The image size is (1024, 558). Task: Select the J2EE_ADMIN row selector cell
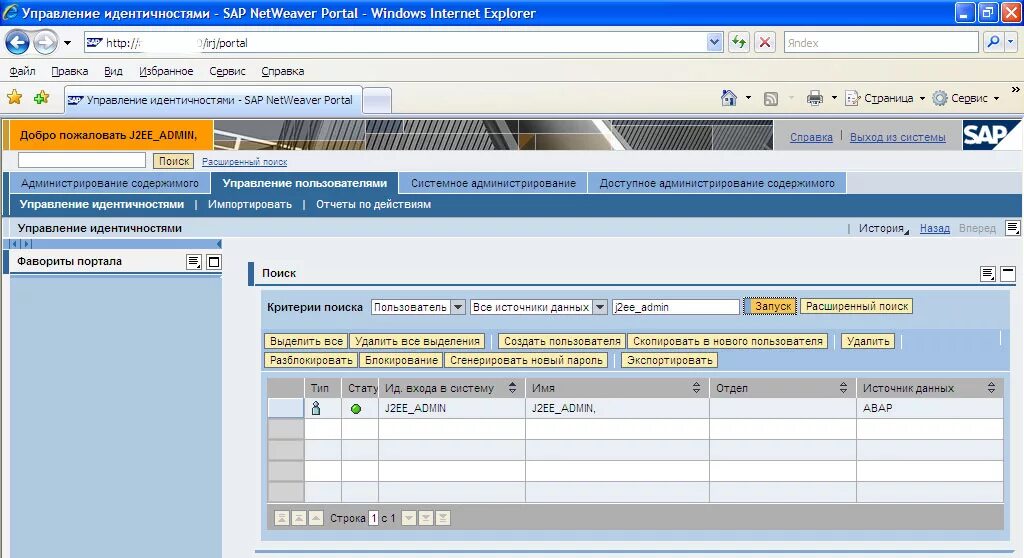coord(285,408)
